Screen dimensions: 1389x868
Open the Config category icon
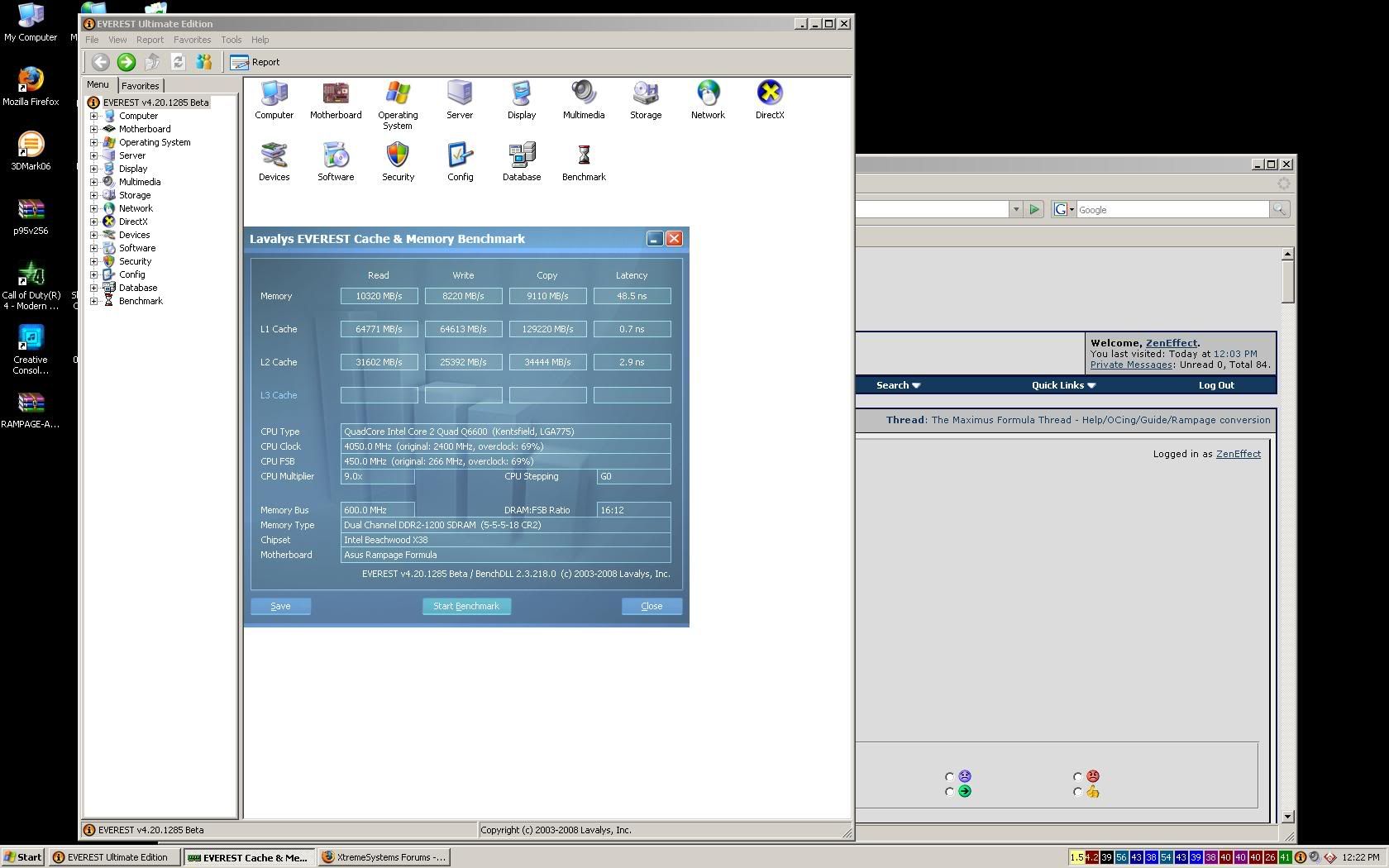[460, 162]
